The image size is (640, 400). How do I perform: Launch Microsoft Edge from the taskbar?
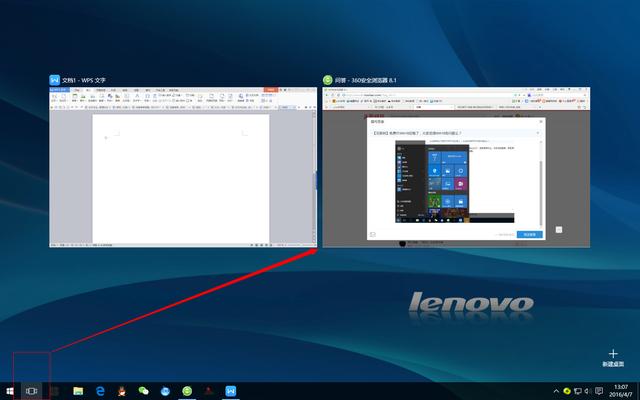click(100, 391)
